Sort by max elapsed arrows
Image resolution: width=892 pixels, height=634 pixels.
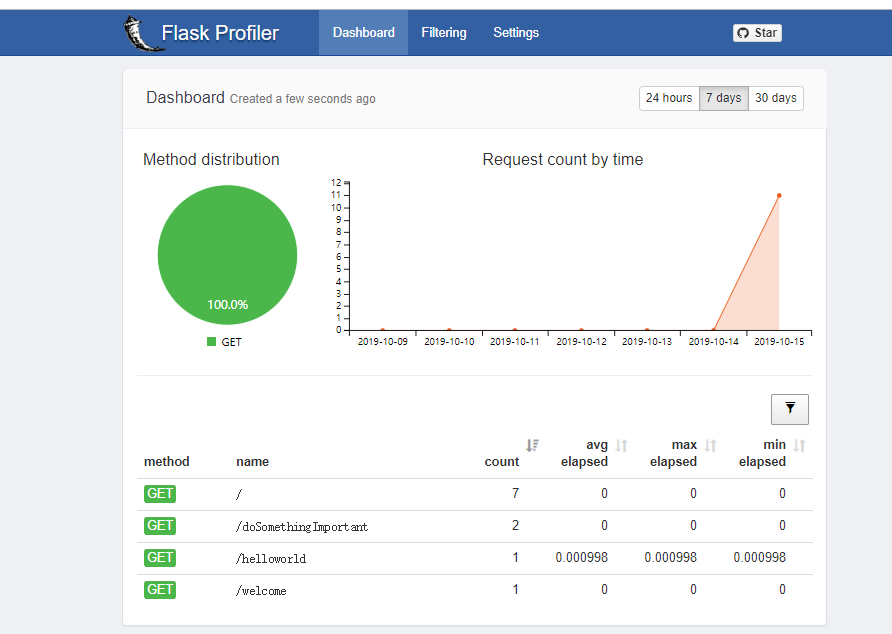click(x=711, y=445)
